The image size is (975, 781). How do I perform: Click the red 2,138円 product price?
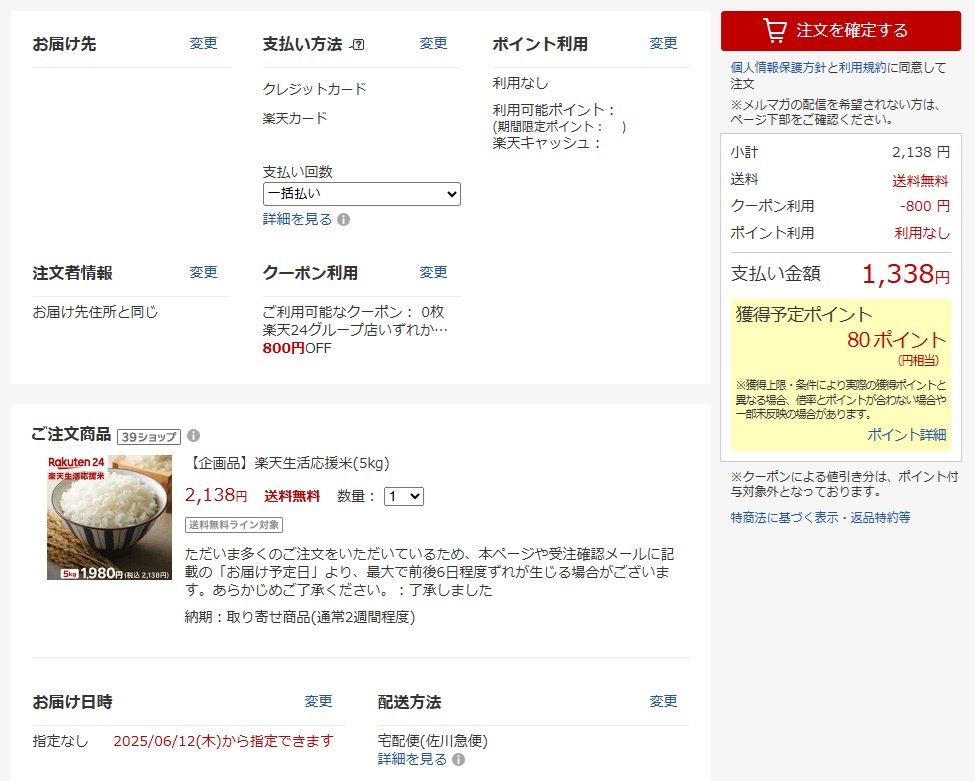pos(216,495)
